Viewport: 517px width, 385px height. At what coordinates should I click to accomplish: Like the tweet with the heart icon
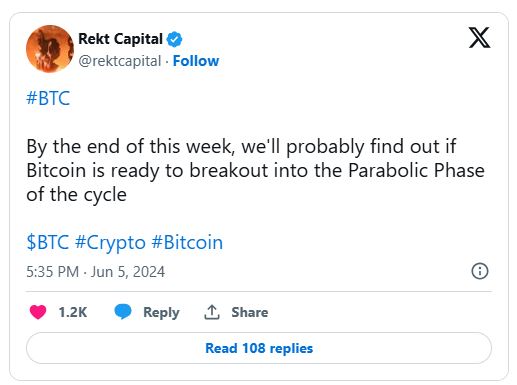[x=38, y=312]
